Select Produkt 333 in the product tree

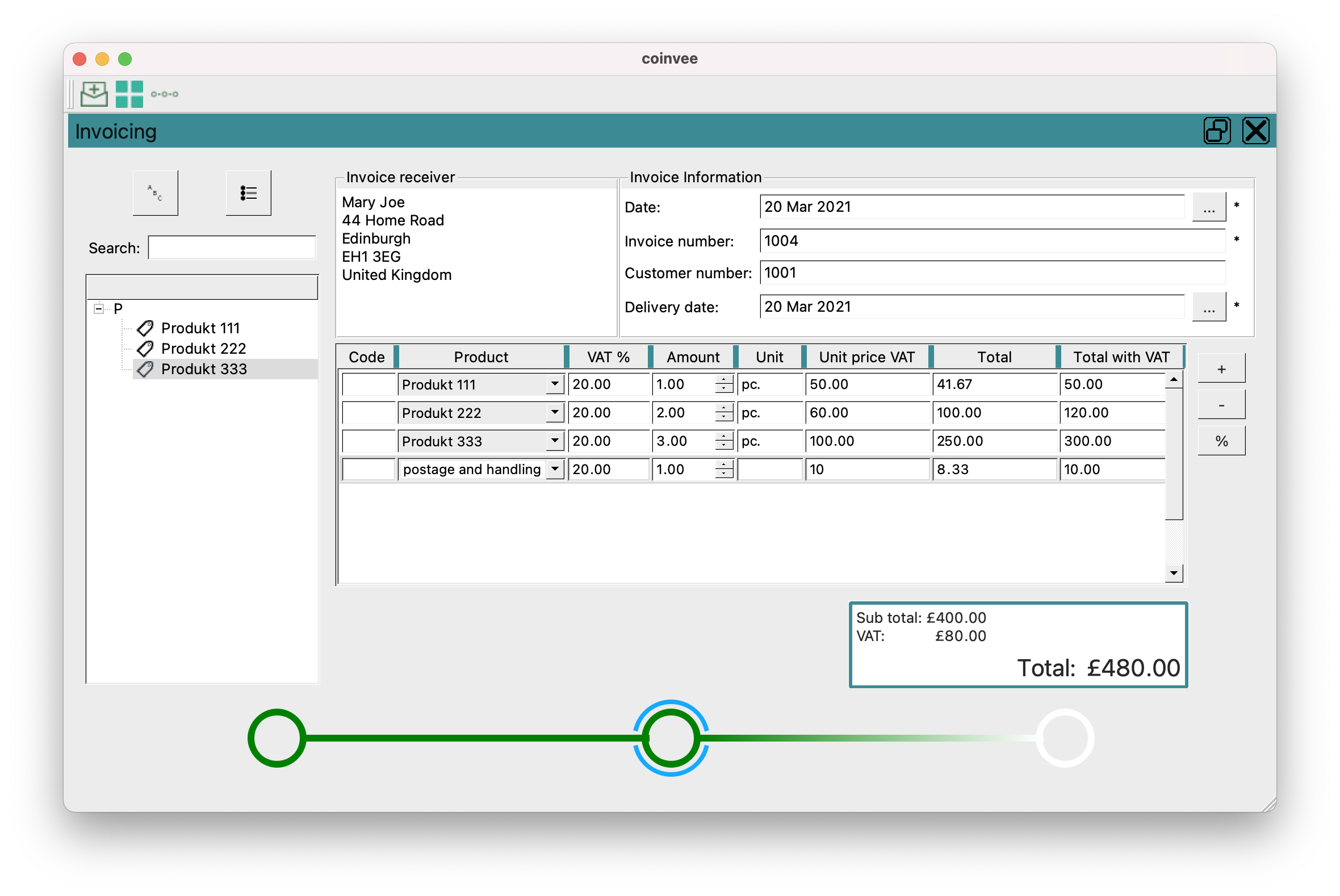click(x=204, y=369)
